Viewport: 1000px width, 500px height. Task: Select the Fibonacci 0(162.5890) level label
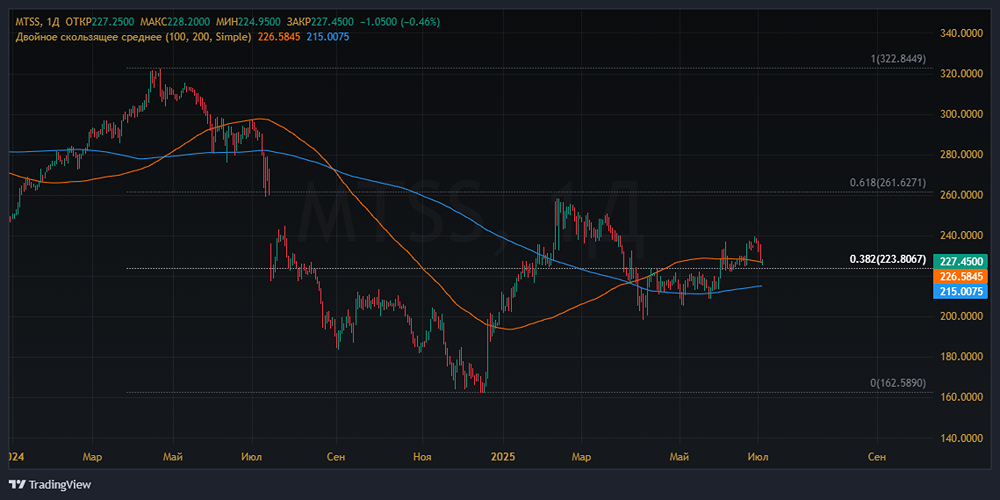coord(898,383)
